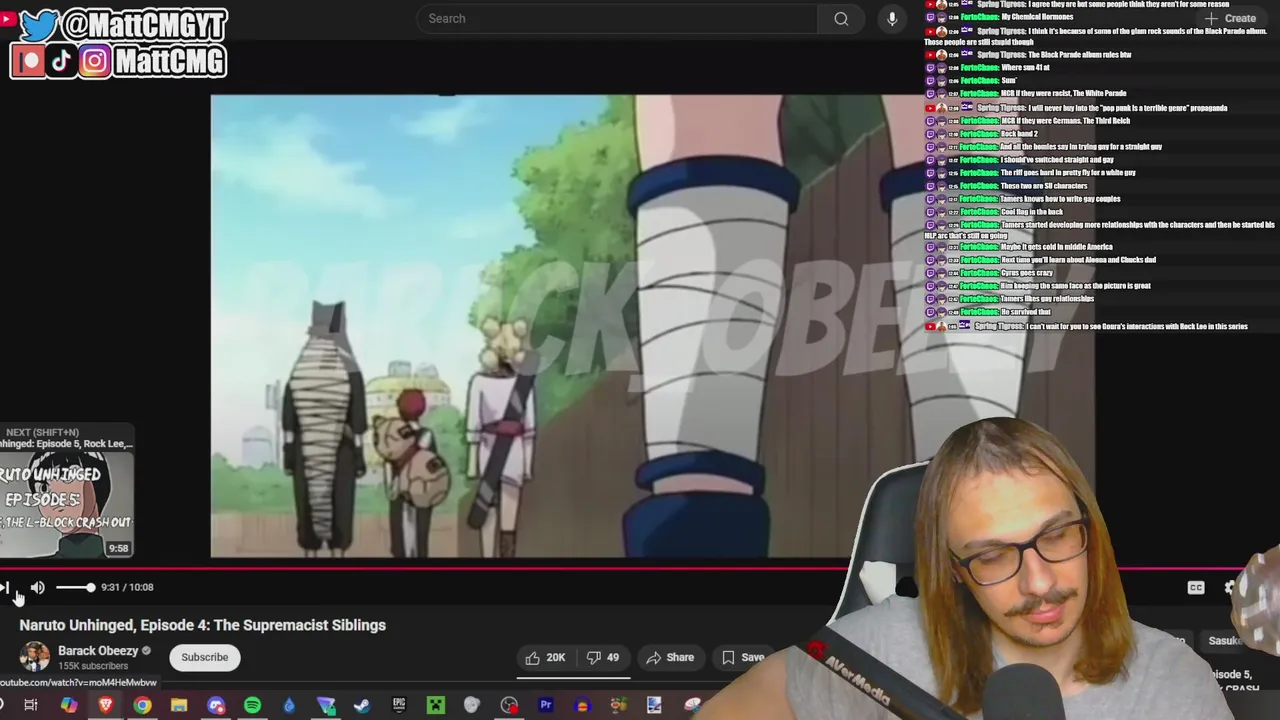
Task: Click the Sasuke filter chip
Action: click(1224, 641)
